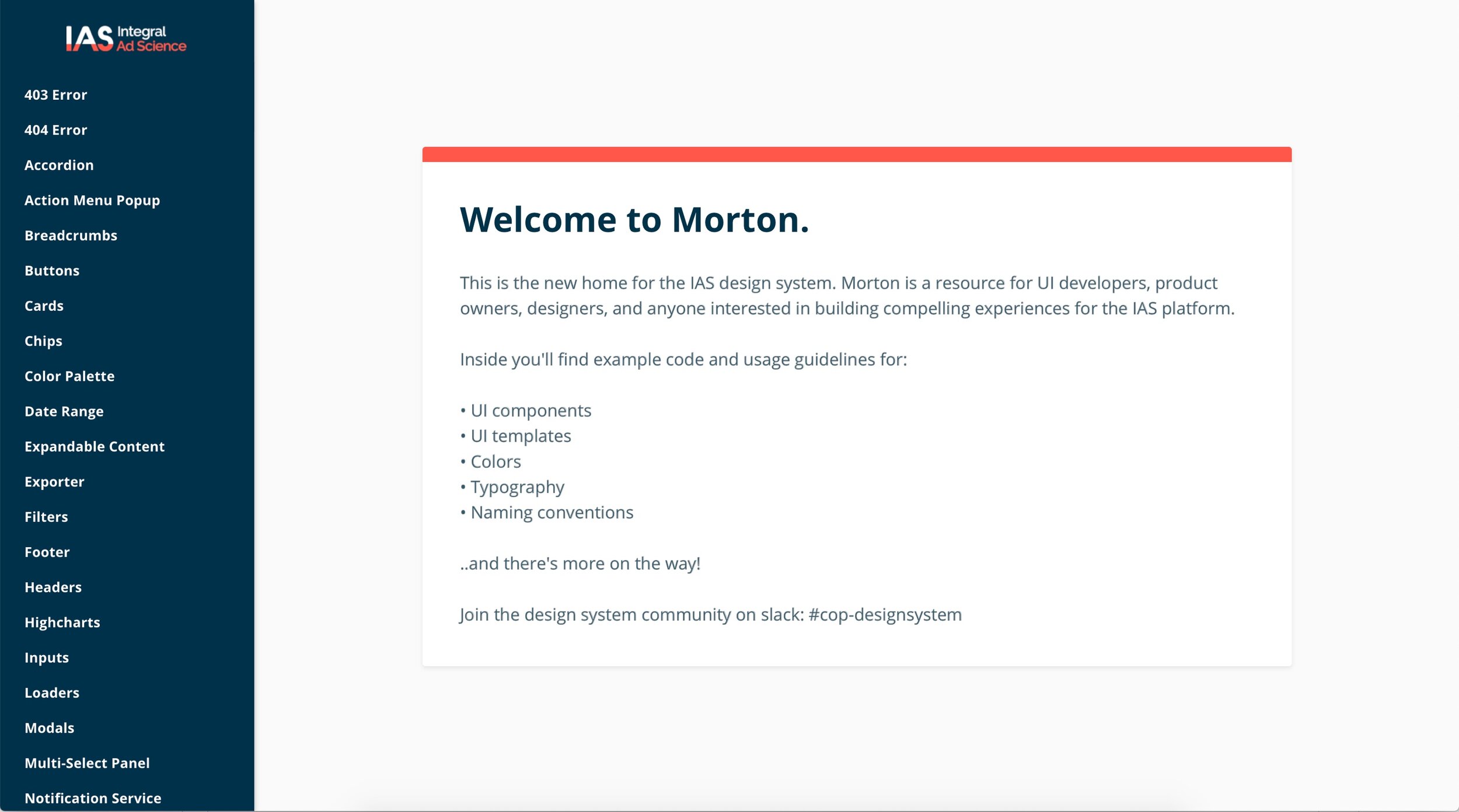This screenshot has width=1459, height=812.
Task: Click '..and there's more on the way!' text
Action: [580, 564]
